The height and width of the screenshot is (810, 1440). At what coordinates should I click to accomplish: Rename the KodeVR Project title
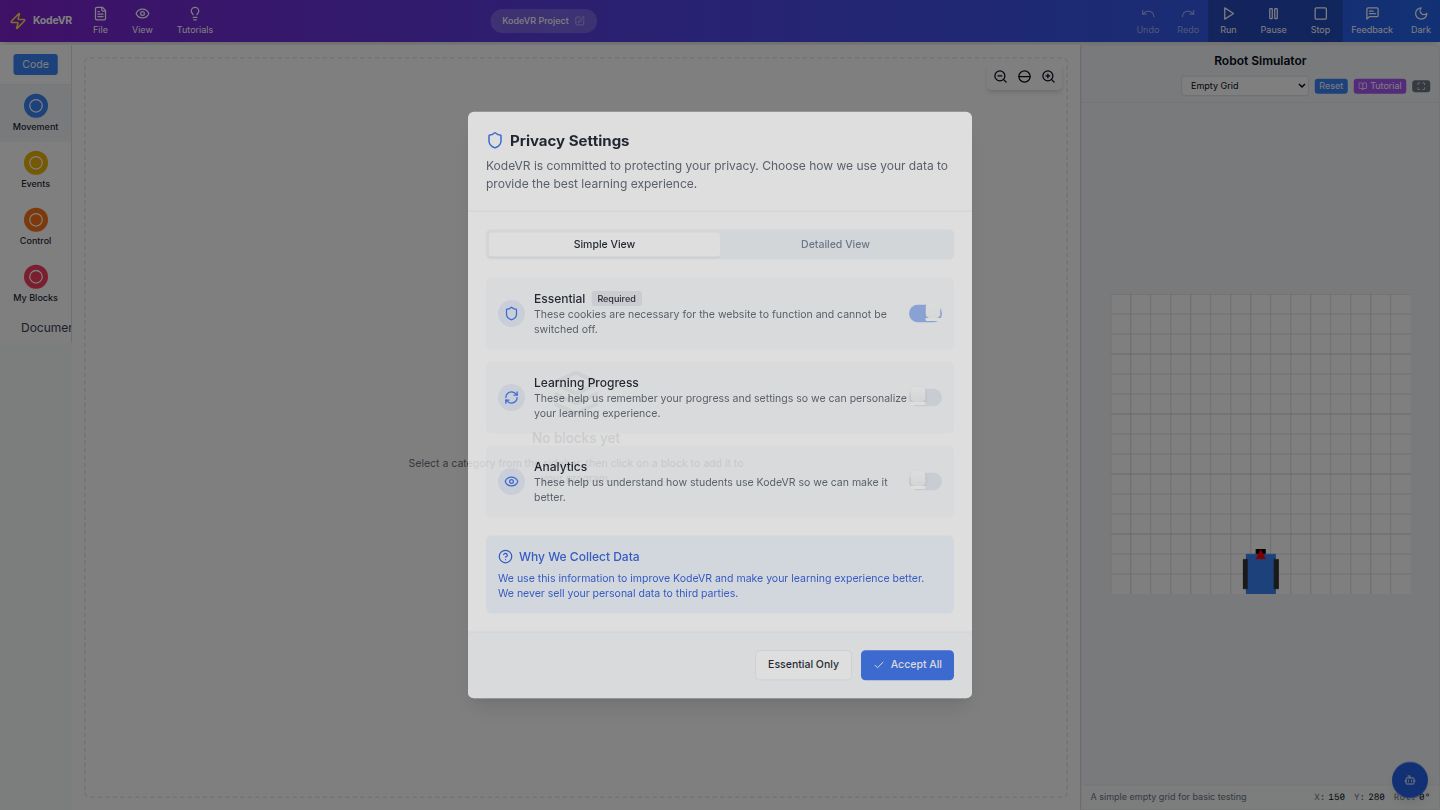coord(543,20)
